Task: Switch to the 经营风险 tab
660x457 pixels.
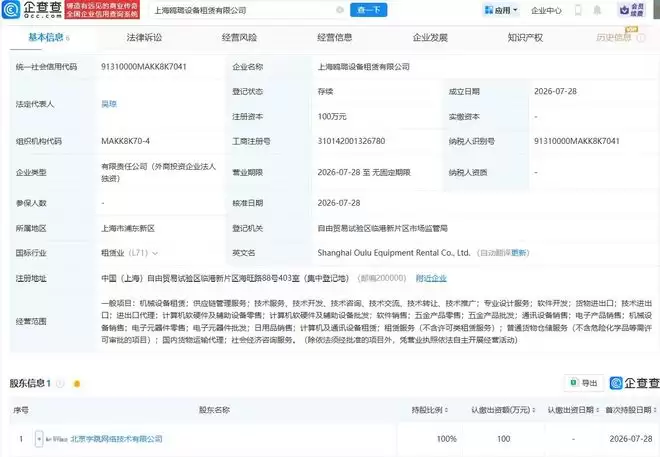Action: point(239,37)
